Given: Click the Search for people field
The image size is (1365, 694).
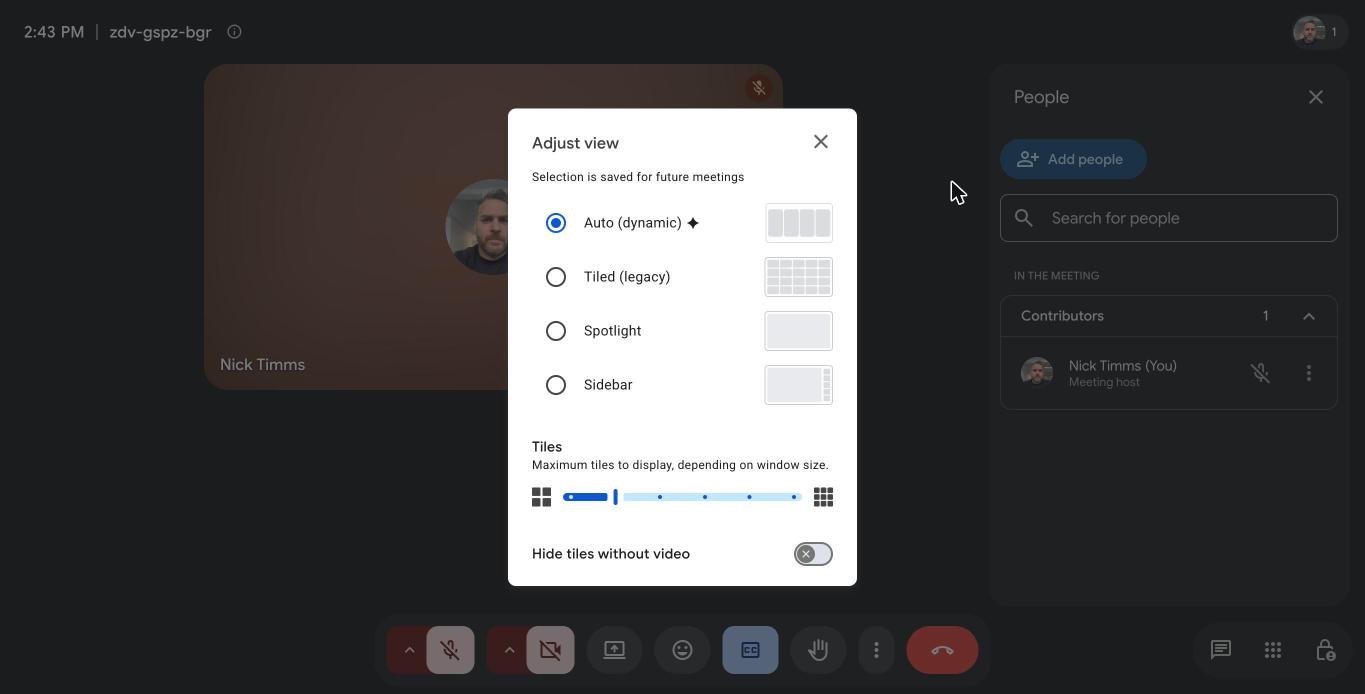Looking at the screenshot, I should pos(1169,218).
